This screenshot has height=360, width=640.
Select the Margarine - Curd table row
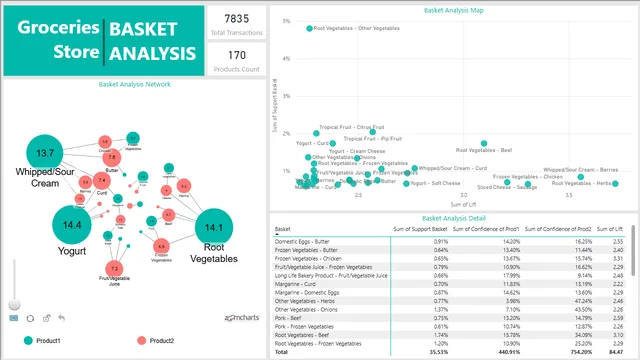(449, 284)
